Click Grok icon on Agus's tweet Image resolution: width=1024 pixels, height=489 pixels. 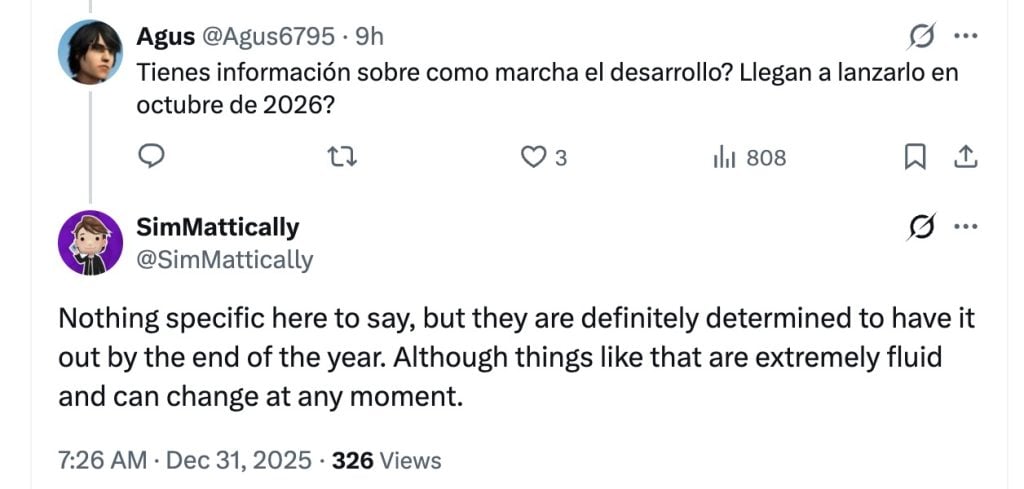point(918,37)
